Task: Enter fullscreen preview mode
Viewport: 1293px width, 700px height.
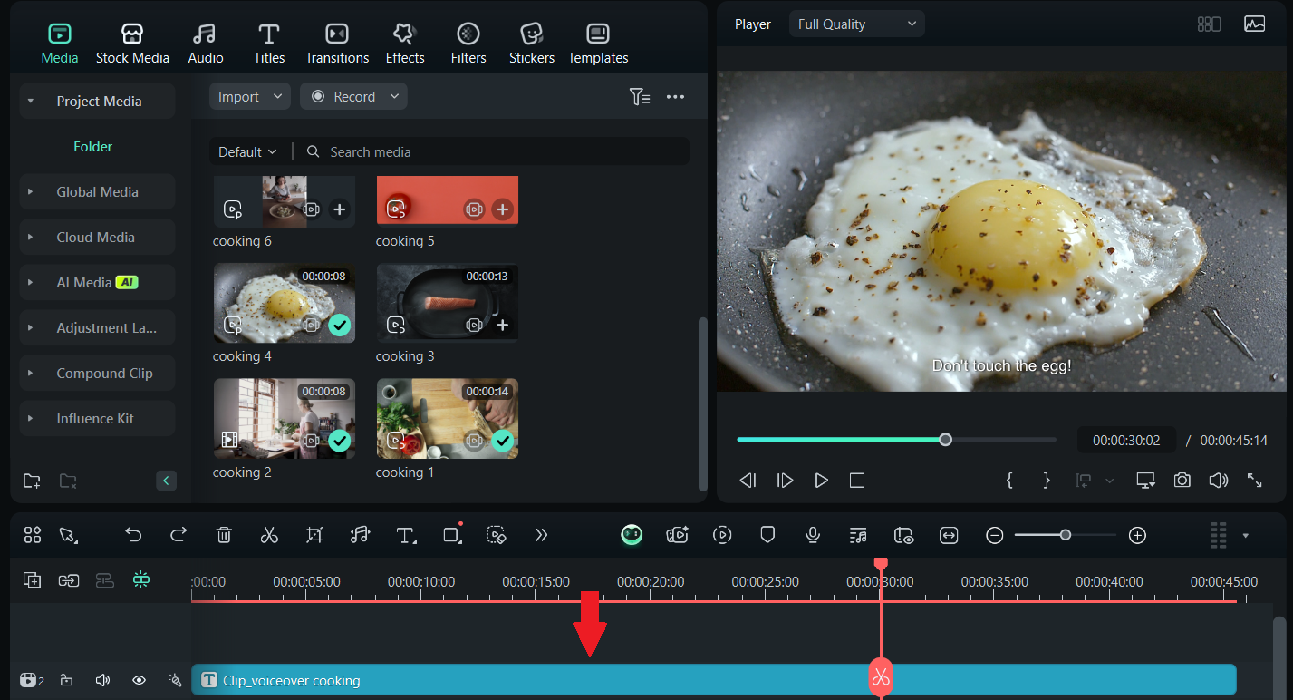Action: pyautogui.click(x=1254, y=481)
